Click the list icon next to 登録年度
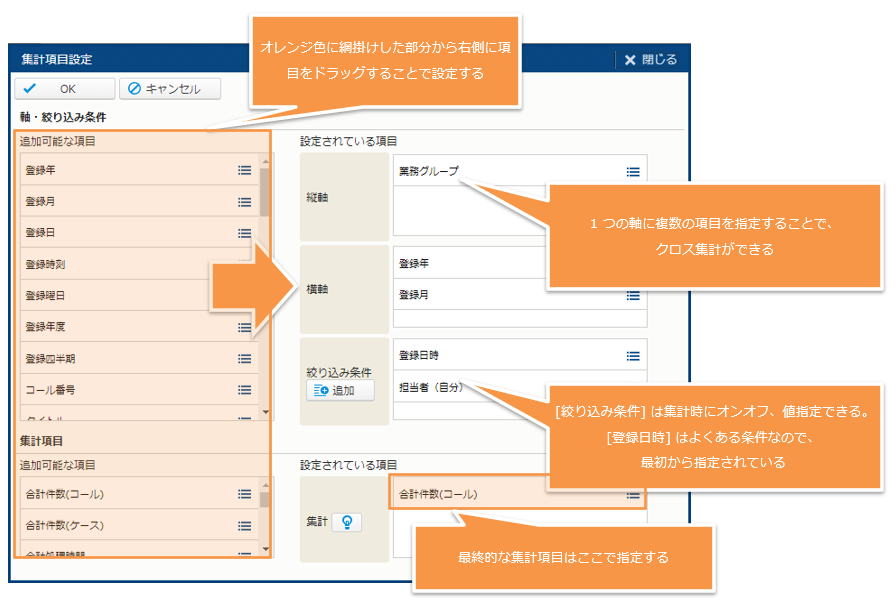This screenshot has width=896, height=601. pos(244,327)
